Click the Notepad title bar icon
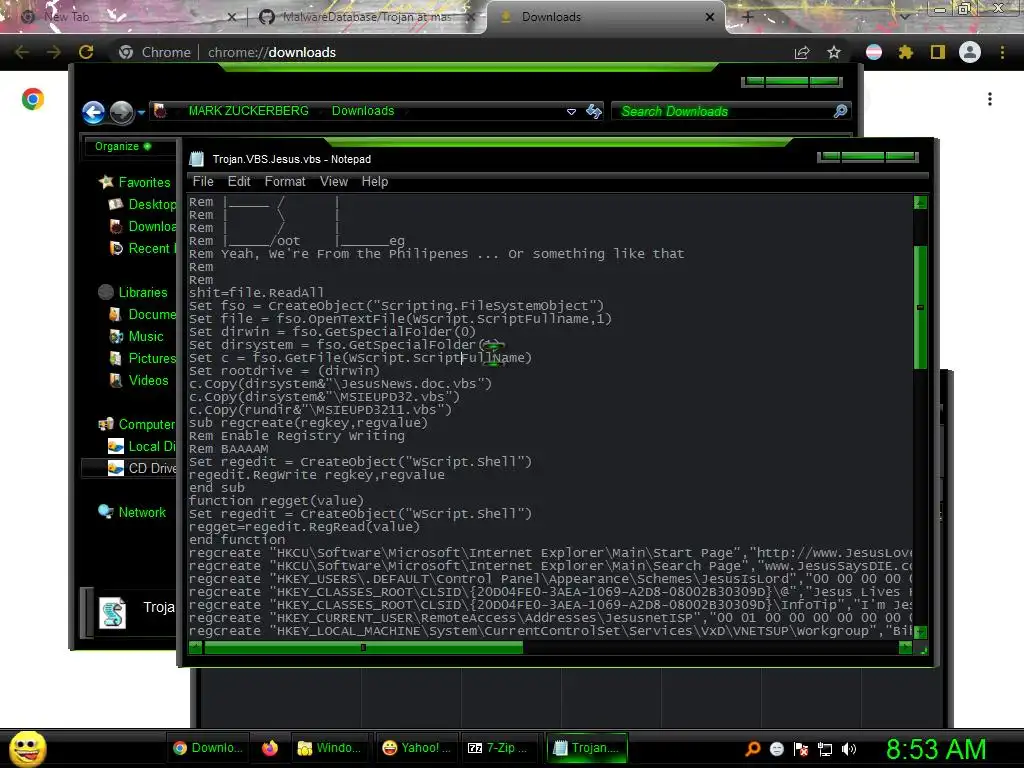Viewport: 1024px width, 768px height. (x=197, y=159)
